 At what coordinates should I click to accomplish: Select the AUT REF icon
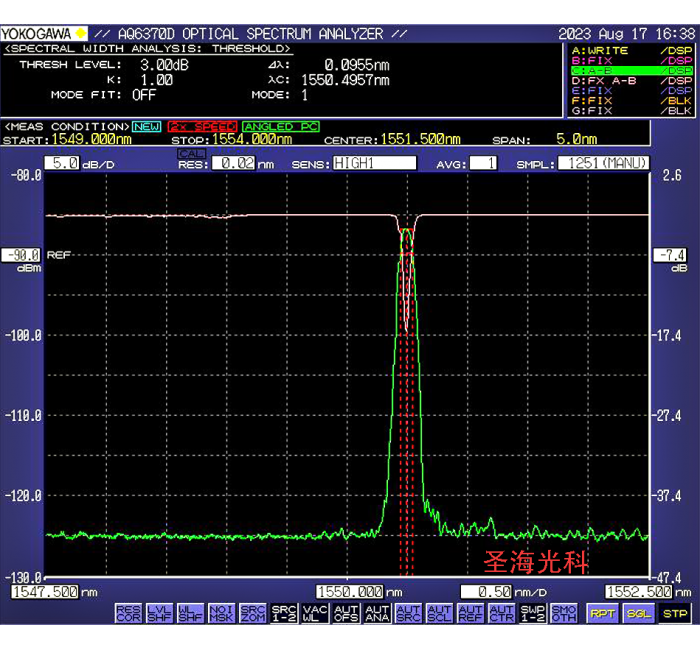470,613
